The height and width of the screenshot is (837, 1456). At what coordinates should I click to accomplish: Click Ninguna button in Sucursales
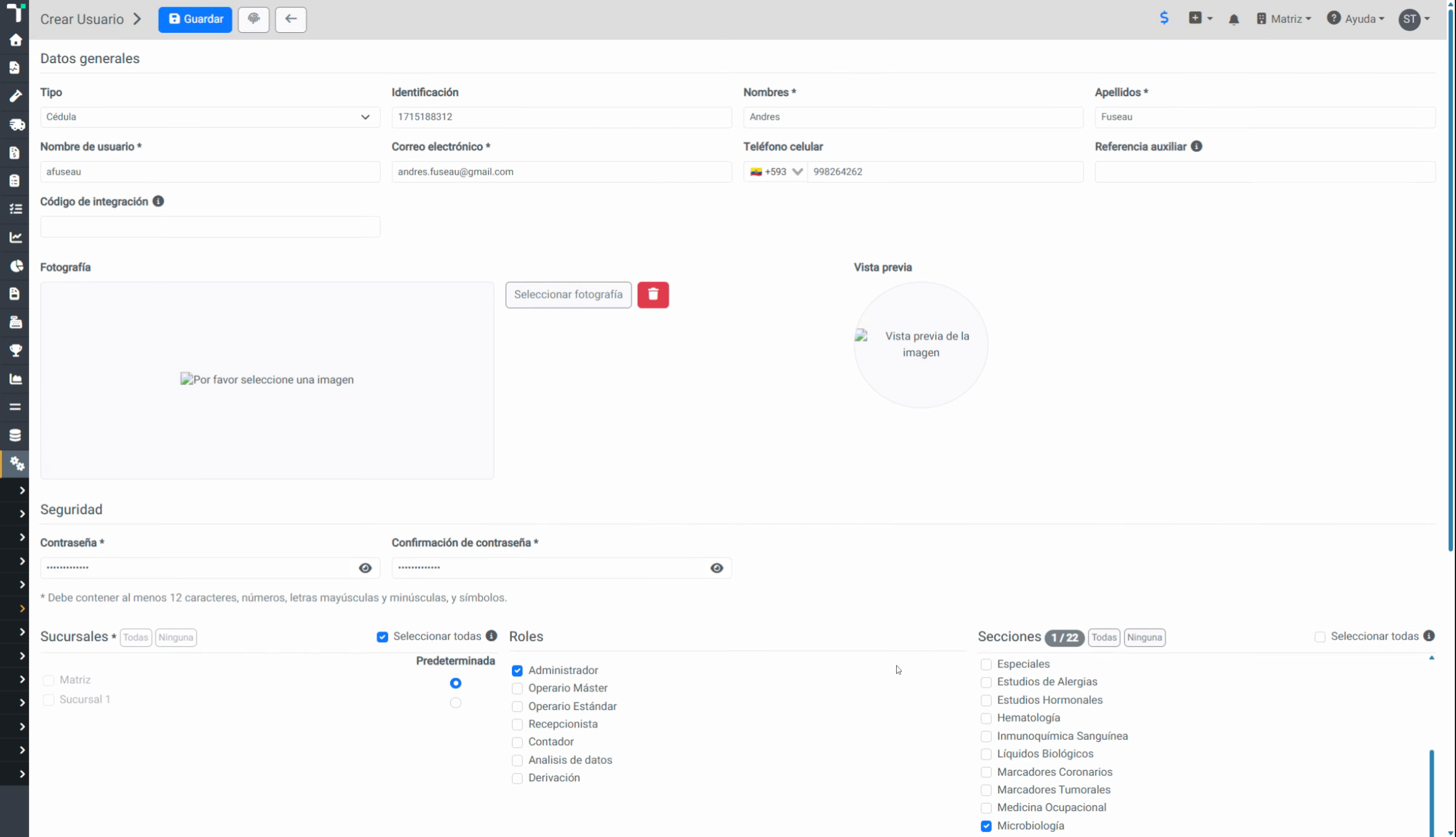click(x=176, y=637)
